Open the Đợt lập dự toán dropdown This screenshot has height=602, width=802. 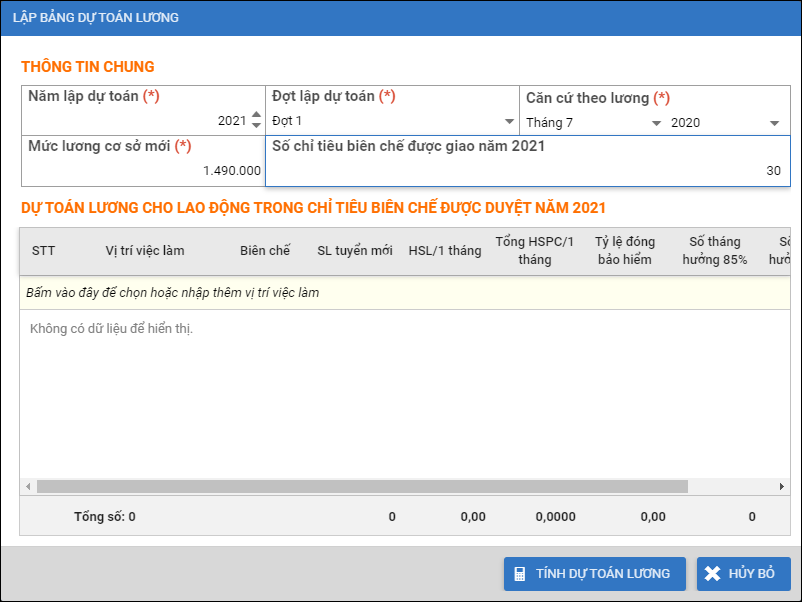point(509,122)
